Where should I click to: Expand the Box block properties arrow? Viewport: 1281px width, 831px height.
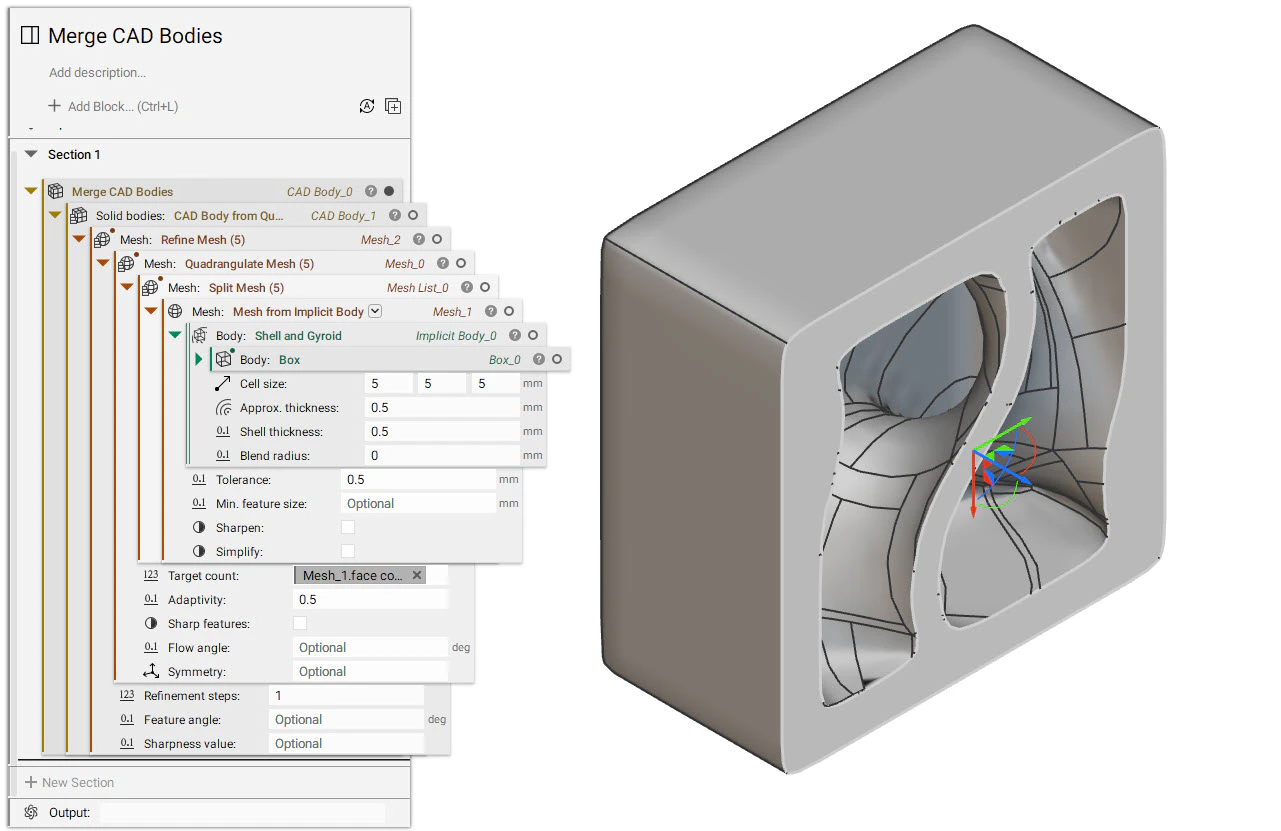click(197, 358)
